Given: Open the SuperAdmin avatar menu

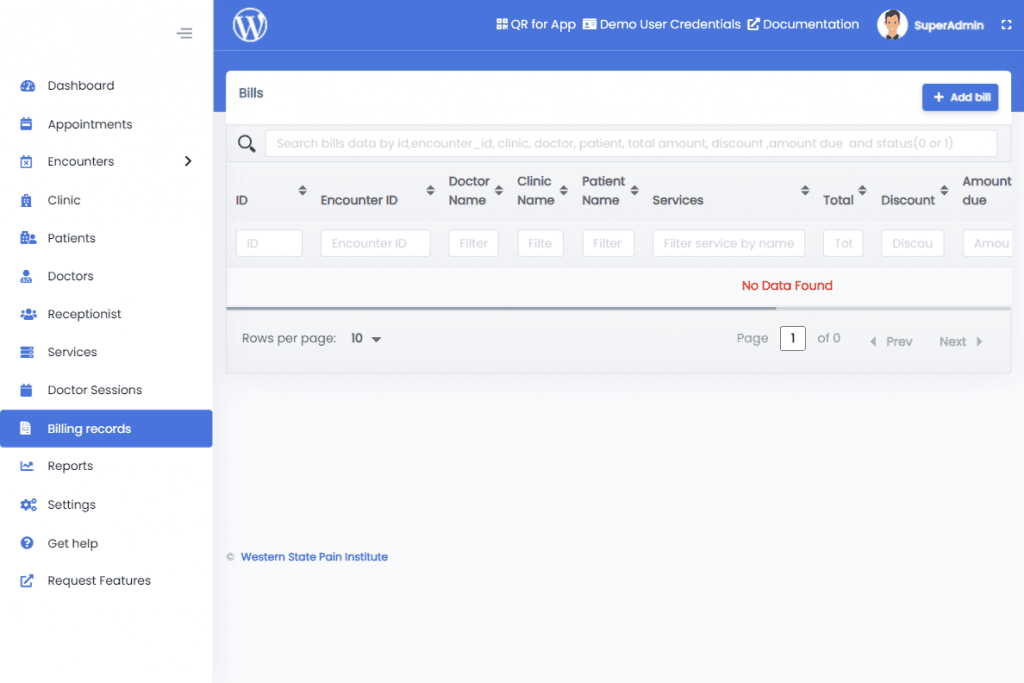Looking at the screenshot, I should (x=892, y=25).
